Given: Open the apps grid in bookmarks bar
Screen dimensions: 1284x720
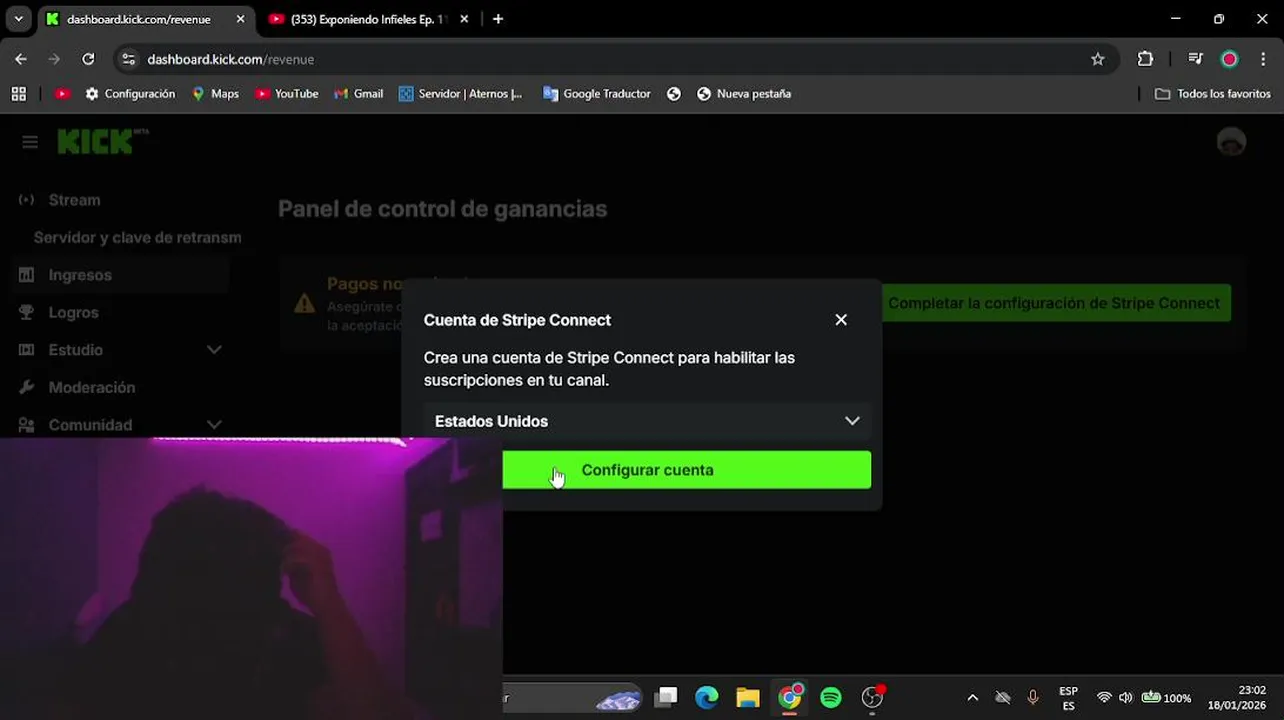Looking at the screenshot, I should pyautogui.click(x=18, y=94).
